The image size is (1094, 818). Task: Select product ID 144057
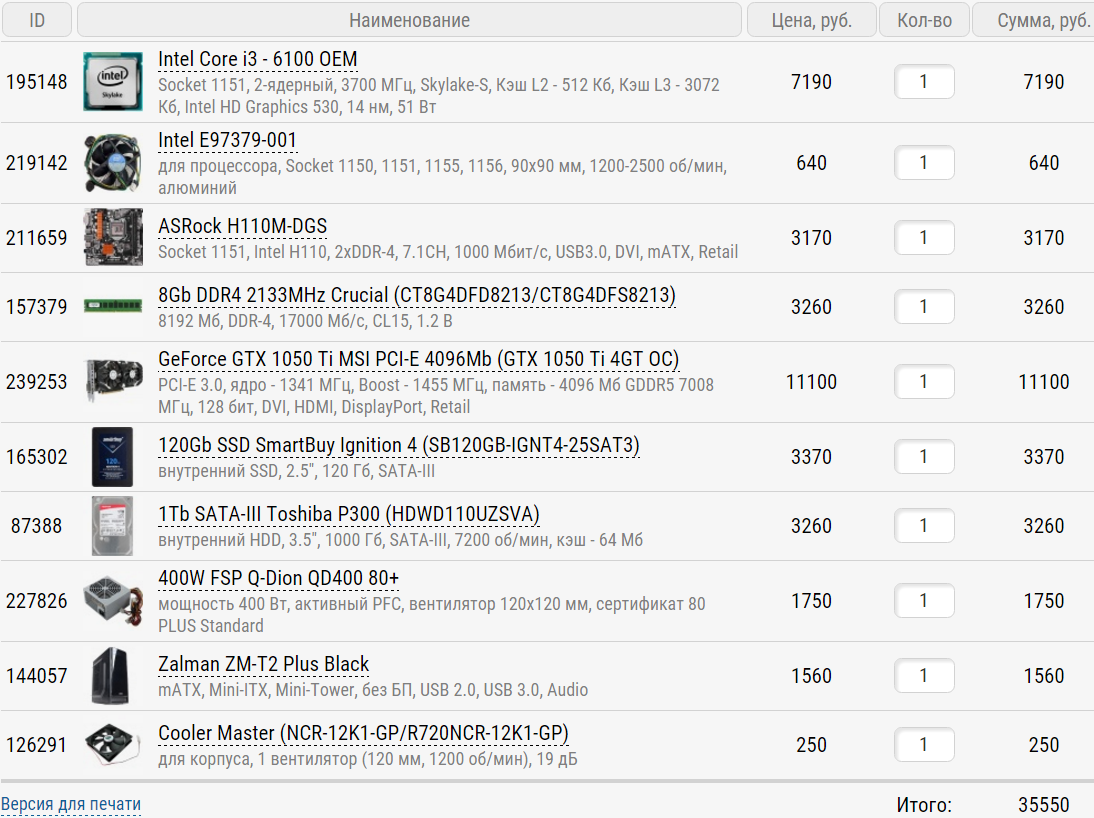coord(37,676)
